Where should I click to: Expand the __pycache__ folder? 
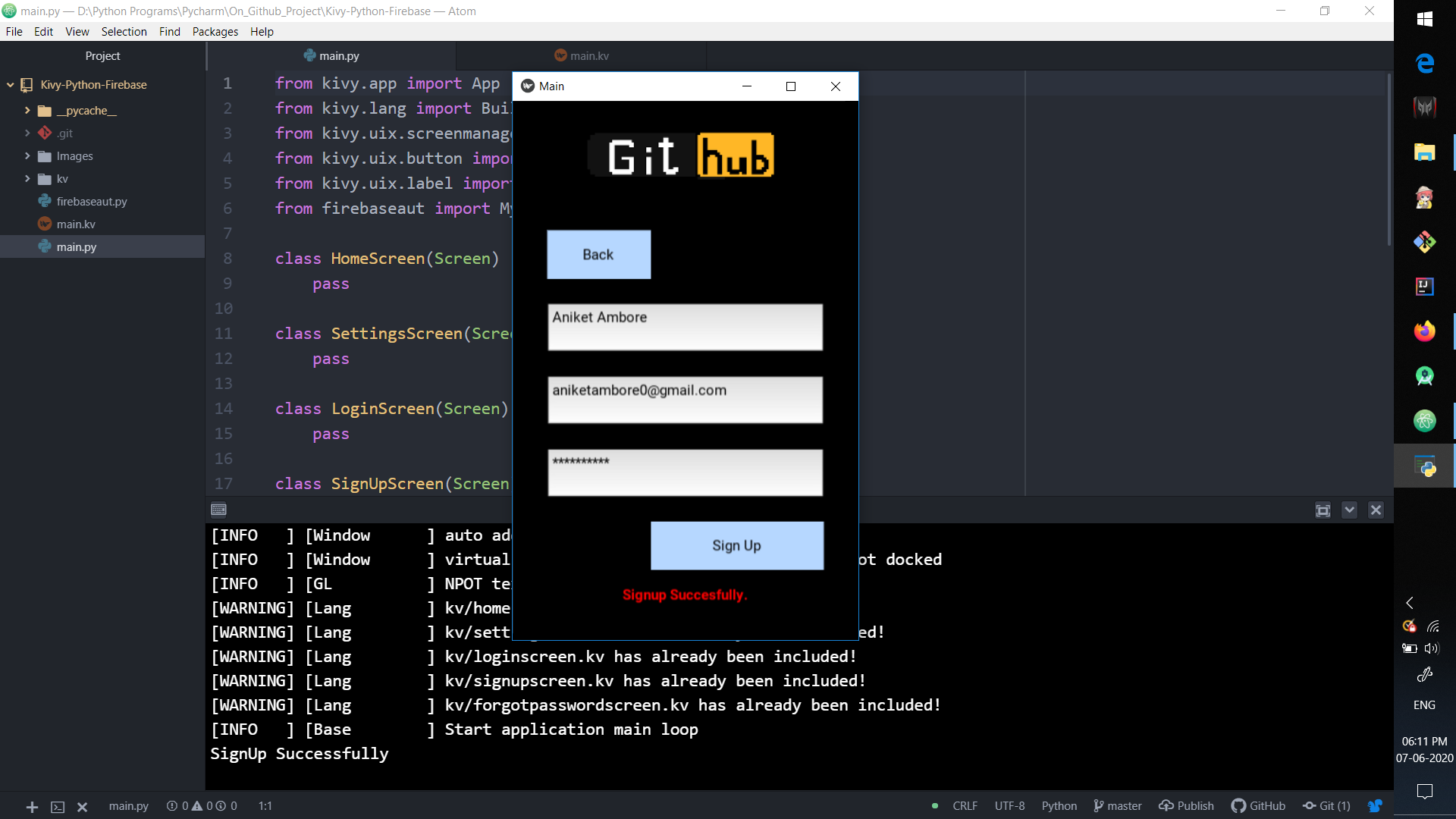(27, 111)
